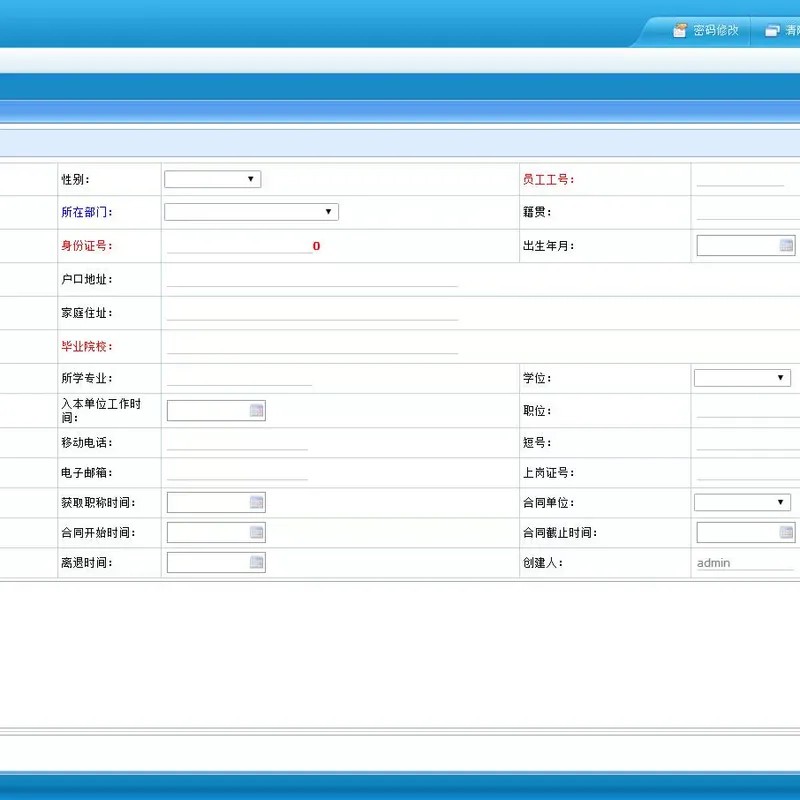Click the 所学专业 label
Screen dimensions: 800x800
pos(87,378)
